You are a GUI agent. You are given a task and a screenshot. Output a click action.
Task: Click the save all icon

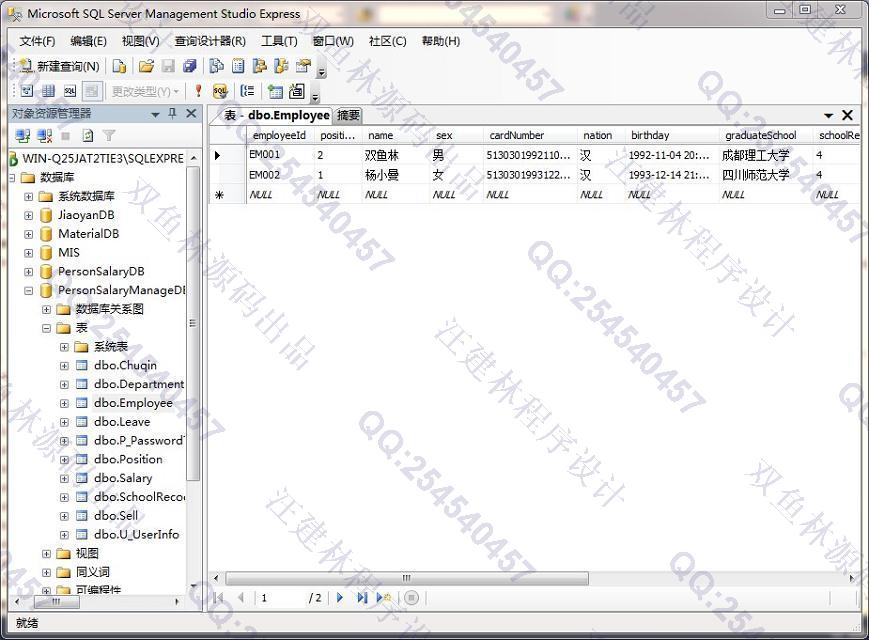pyautogui.click(x=190, y=66)
